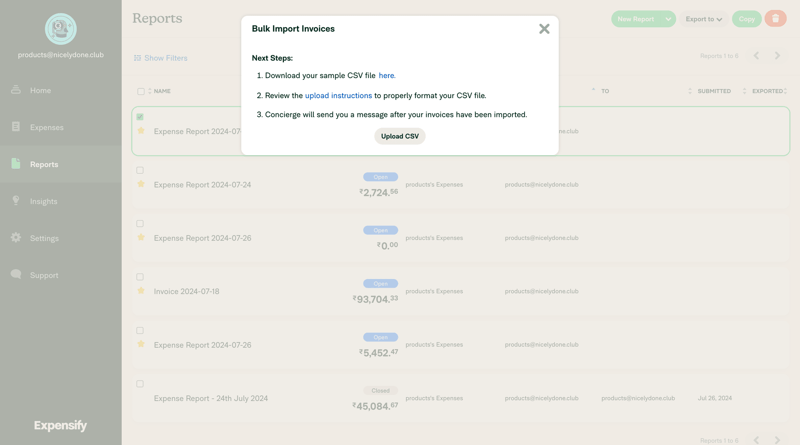
Task: Click the red trash delete icon
Action: coord(776,19)
